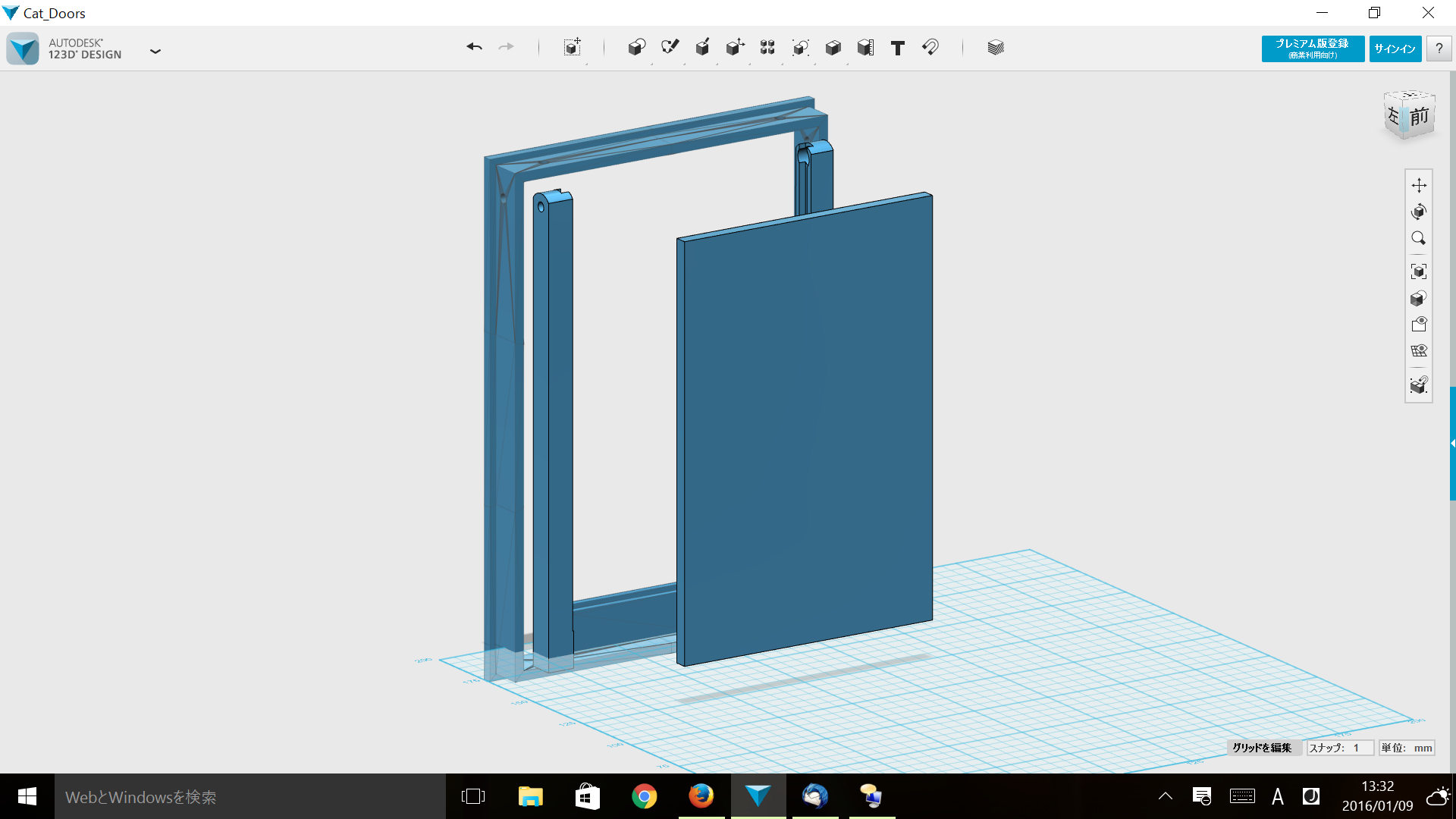1456x819 pixels.
Task: Select the Zoom navigation tool
Action: click(x=1419, y=238)
